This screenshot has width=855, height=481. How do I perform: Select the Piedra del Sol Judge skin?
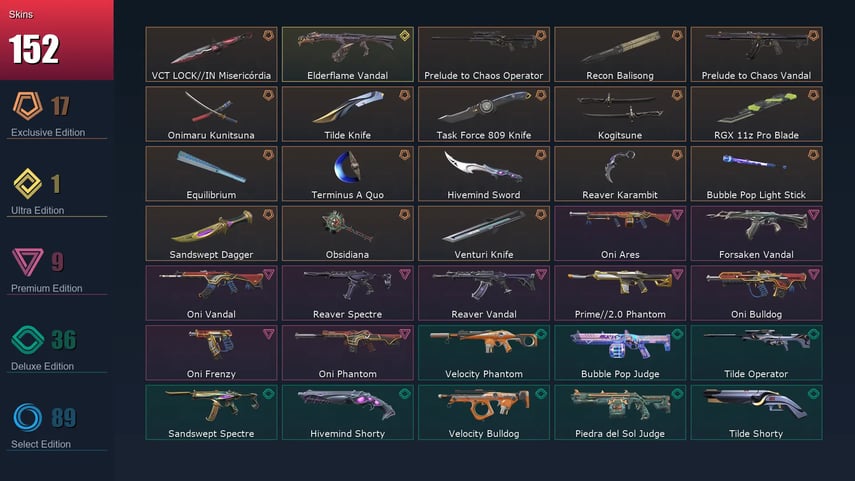[621, 413]
